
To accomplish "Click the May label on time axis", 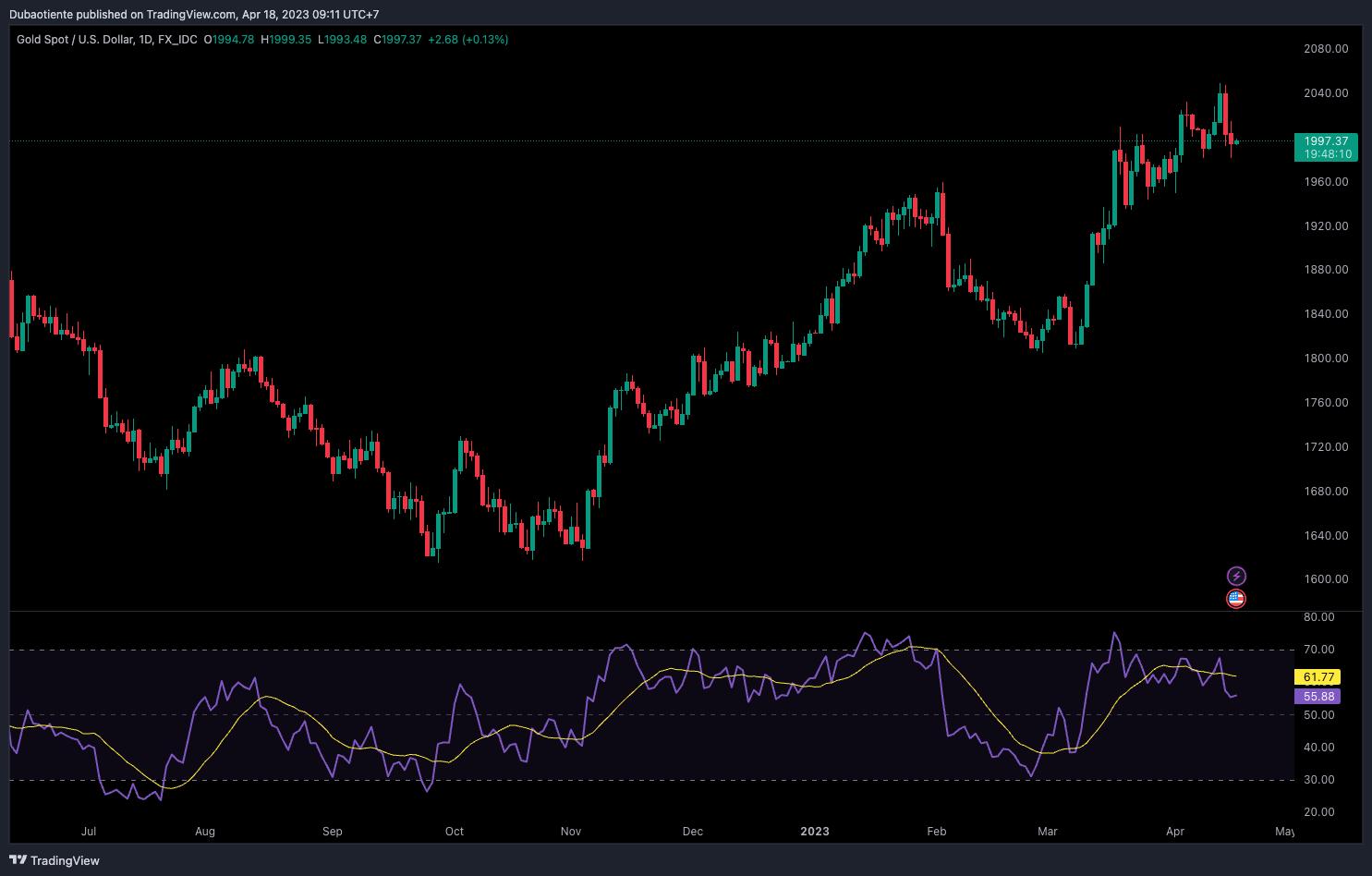I will [1285, 832].
